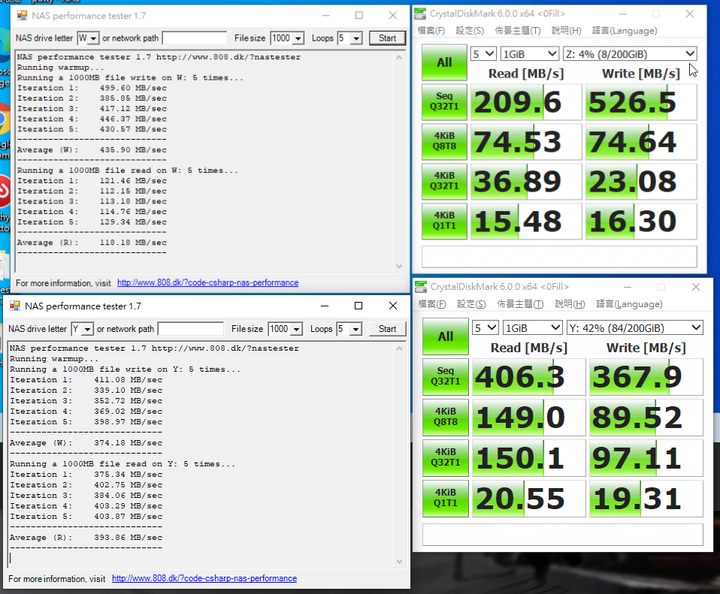
Task: Open test count dropdown in bottom CrystalDiskMark
Action: pyautogui.click(x=485, y=328)
